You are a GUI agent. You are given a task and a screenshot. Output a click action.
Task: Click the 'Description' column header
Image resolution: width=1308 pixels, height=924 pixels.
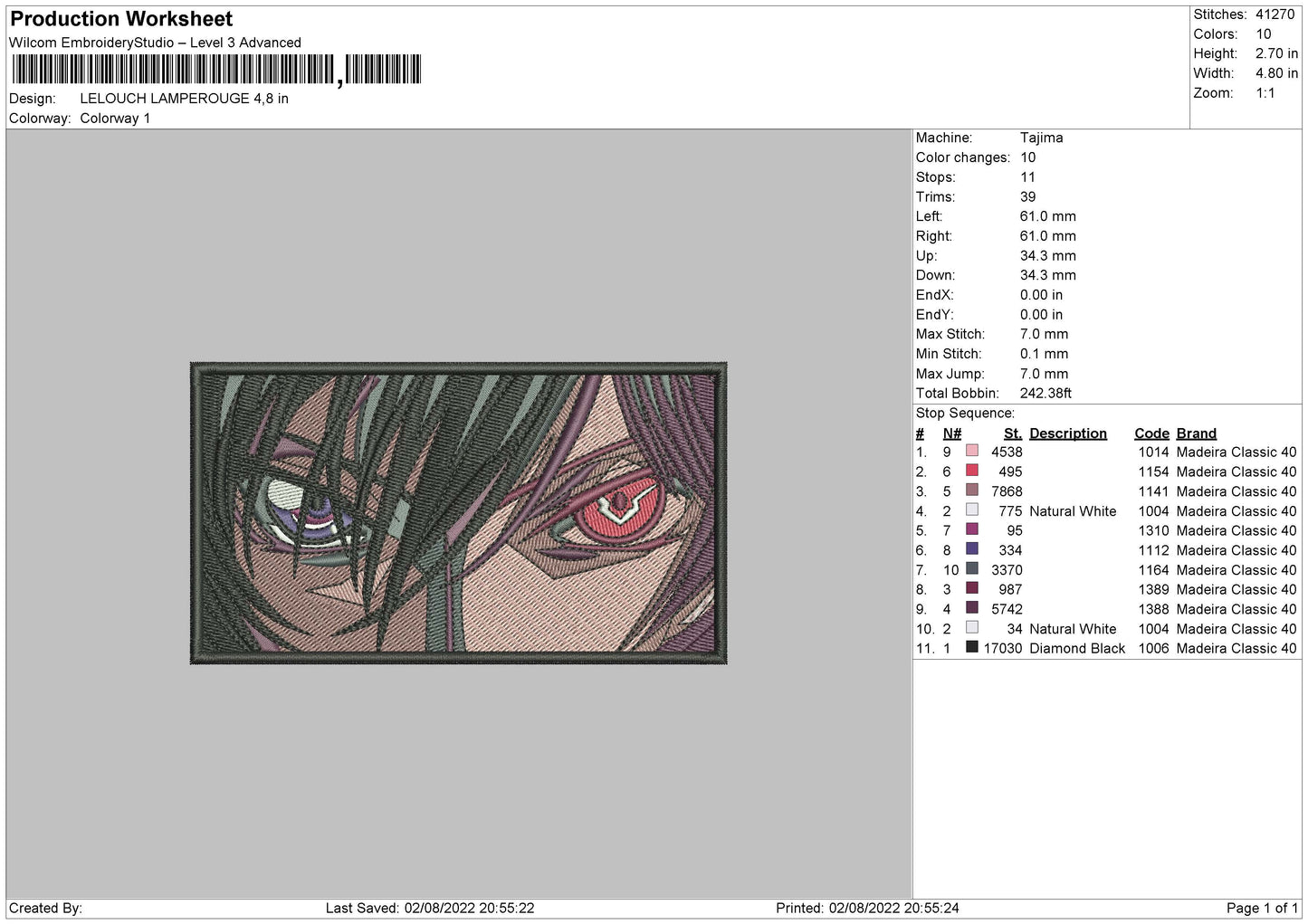[x=1068, y=433]
